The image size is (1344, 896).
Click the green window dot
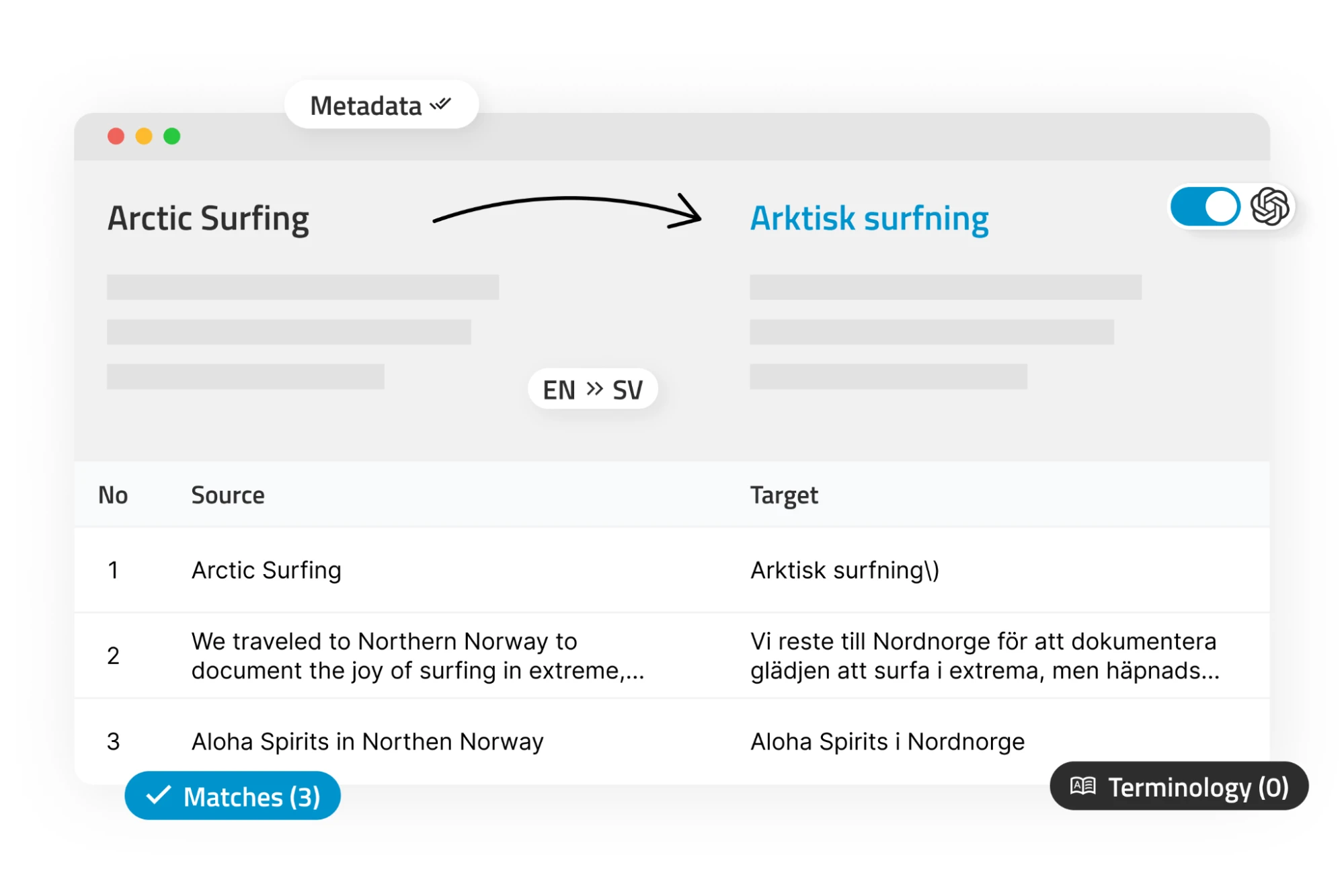pos(172,136)
